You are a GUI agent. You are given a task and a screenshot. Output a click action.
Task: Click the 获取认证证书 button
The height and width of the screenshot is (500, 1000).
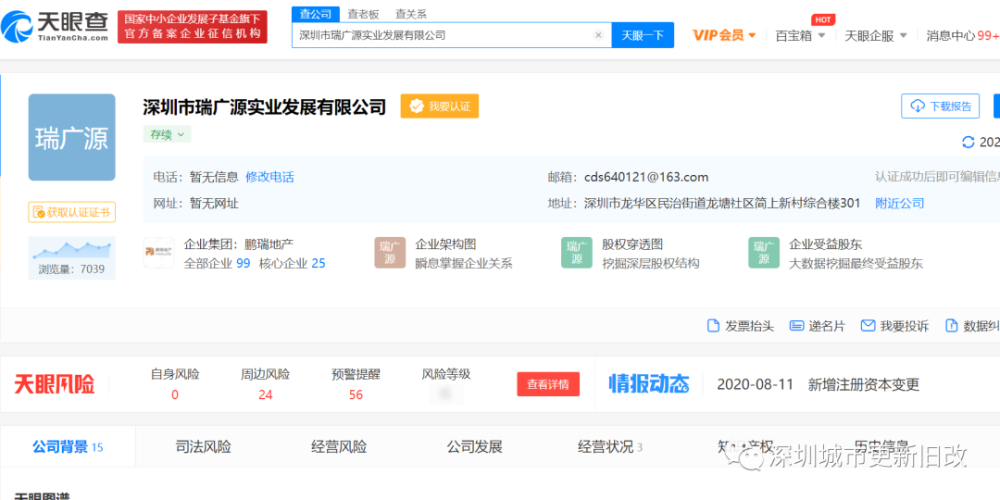(71, 212)
